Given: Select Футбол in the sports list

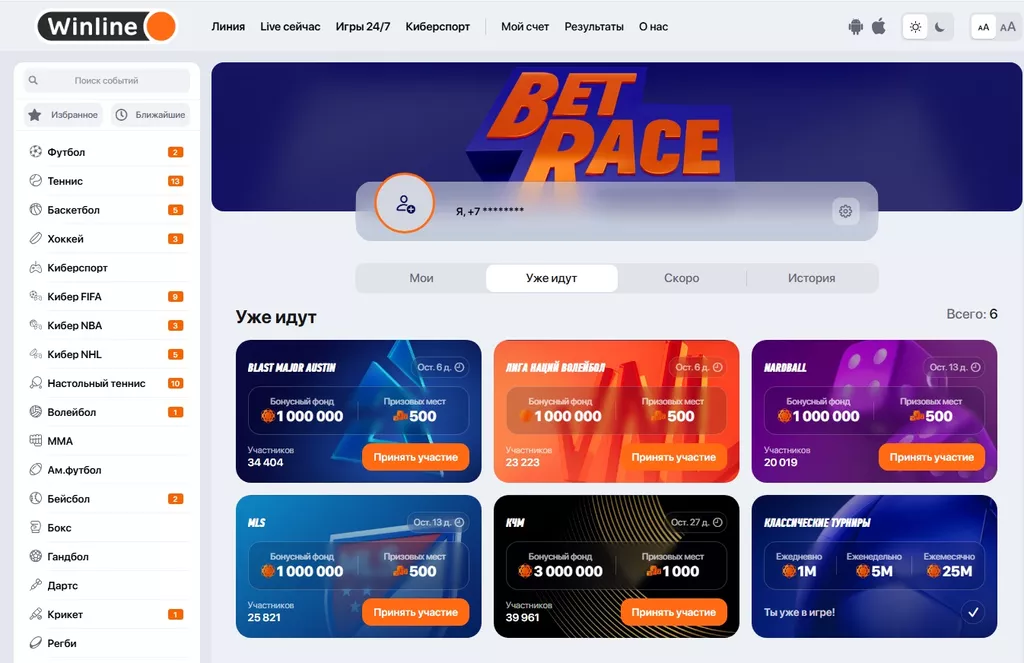Looking at the screenshot, I should click(106, 152).
